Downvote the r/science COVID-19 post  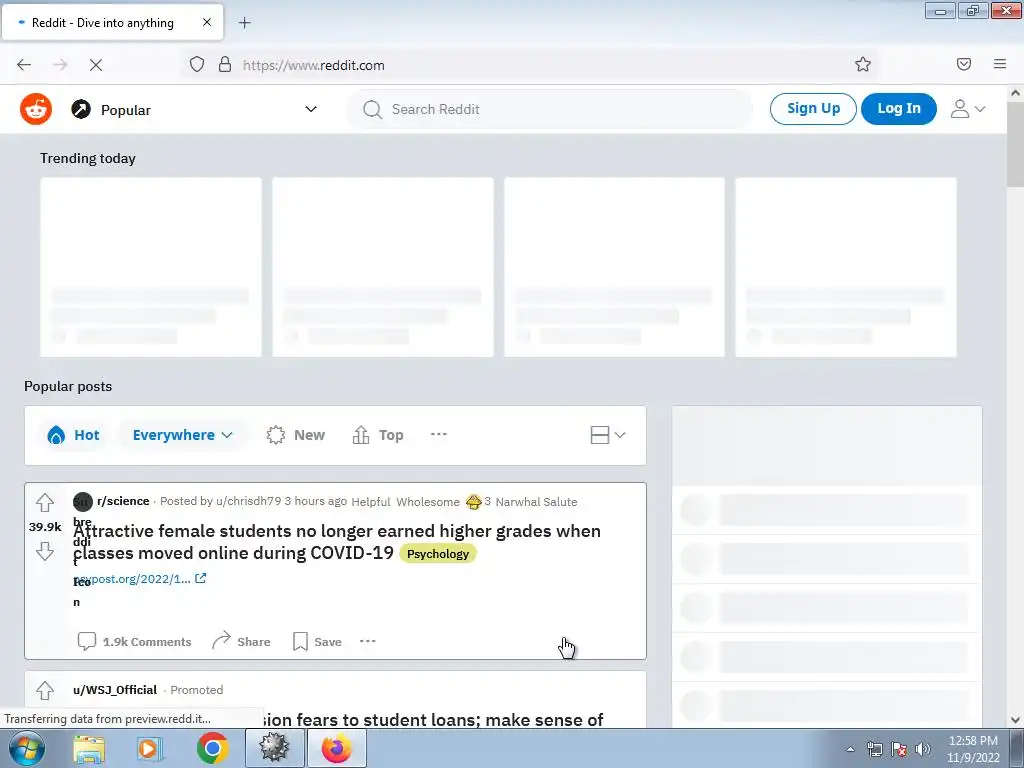point(45,551)
